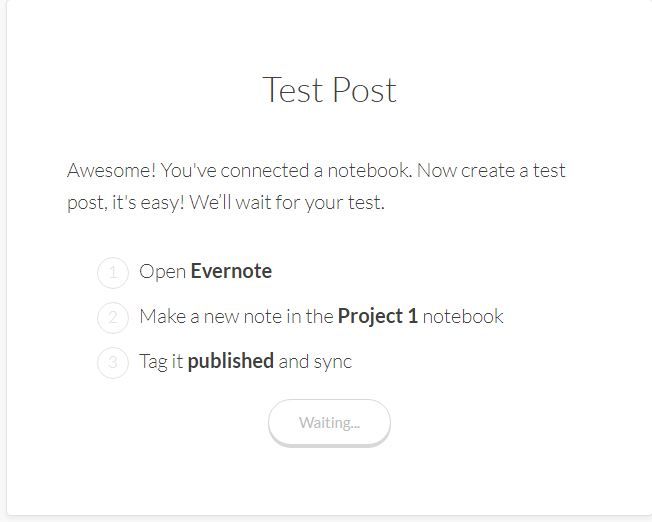Click the bold Evernote text
This screenshot has width=652, height=522.
point(231,271)
